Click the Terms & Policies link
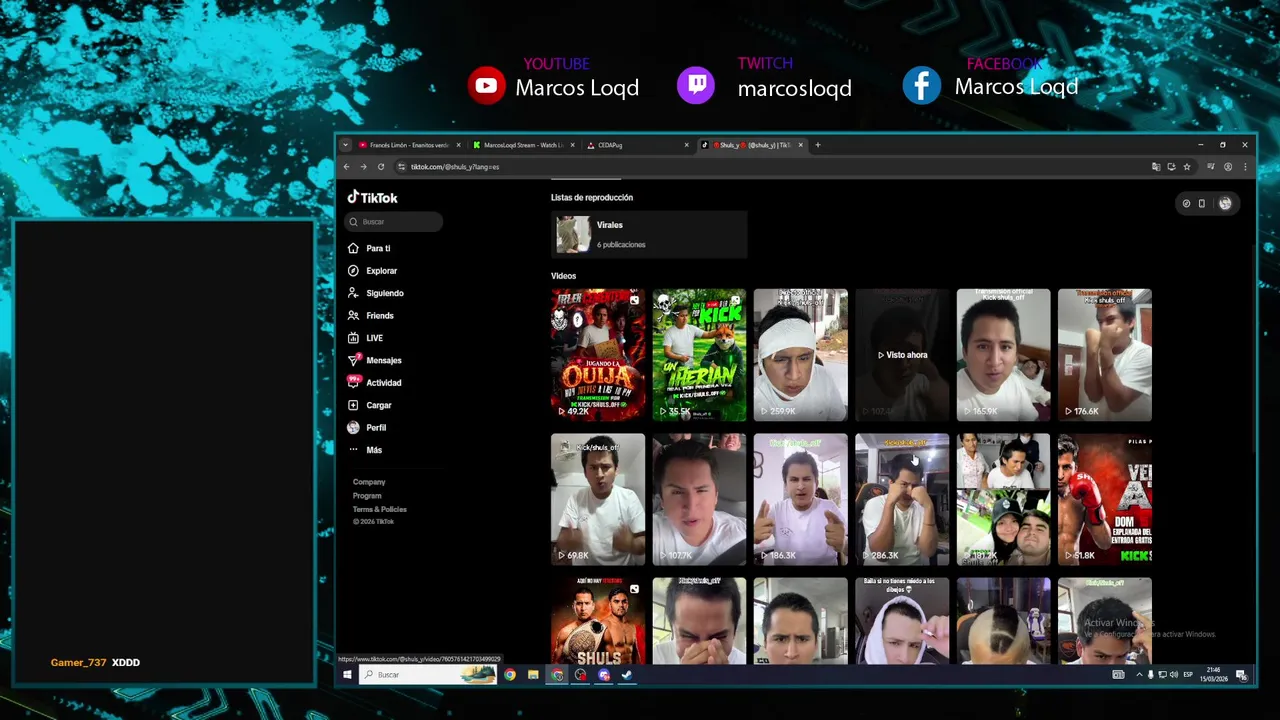This screenshot has height=720, width=1280. pyautogui.click(x=379, y=509)
